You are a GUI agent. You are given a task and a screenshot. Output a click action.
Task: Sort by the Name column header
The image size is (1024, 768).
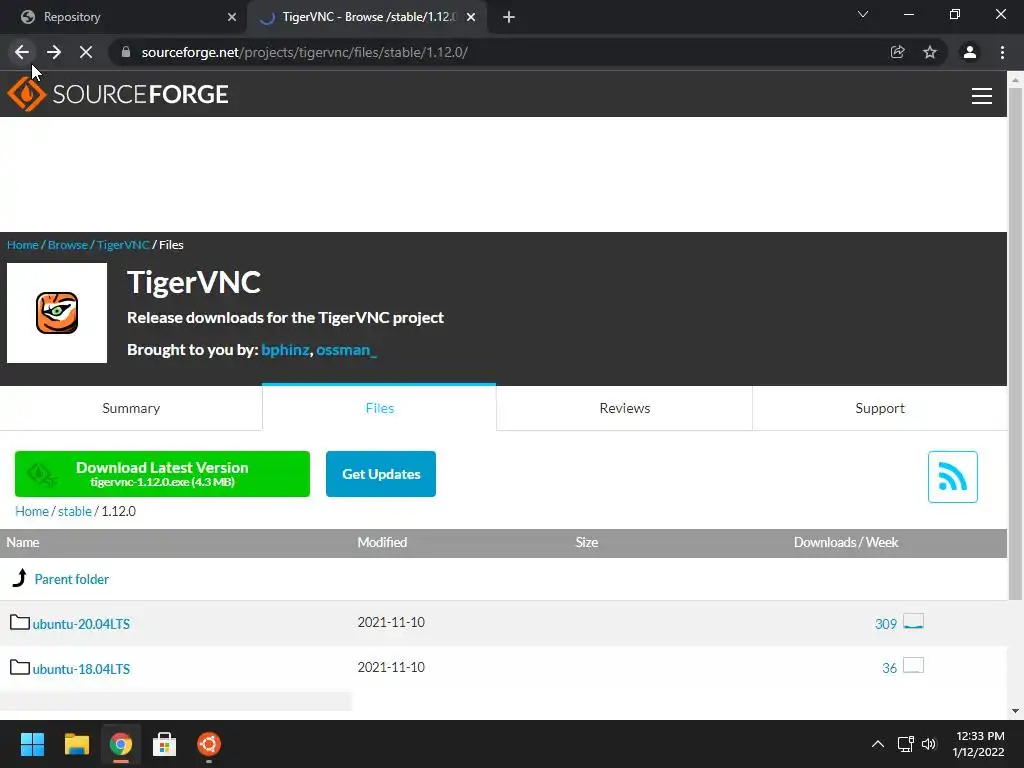pyautogui.click(x=23, y=543)
